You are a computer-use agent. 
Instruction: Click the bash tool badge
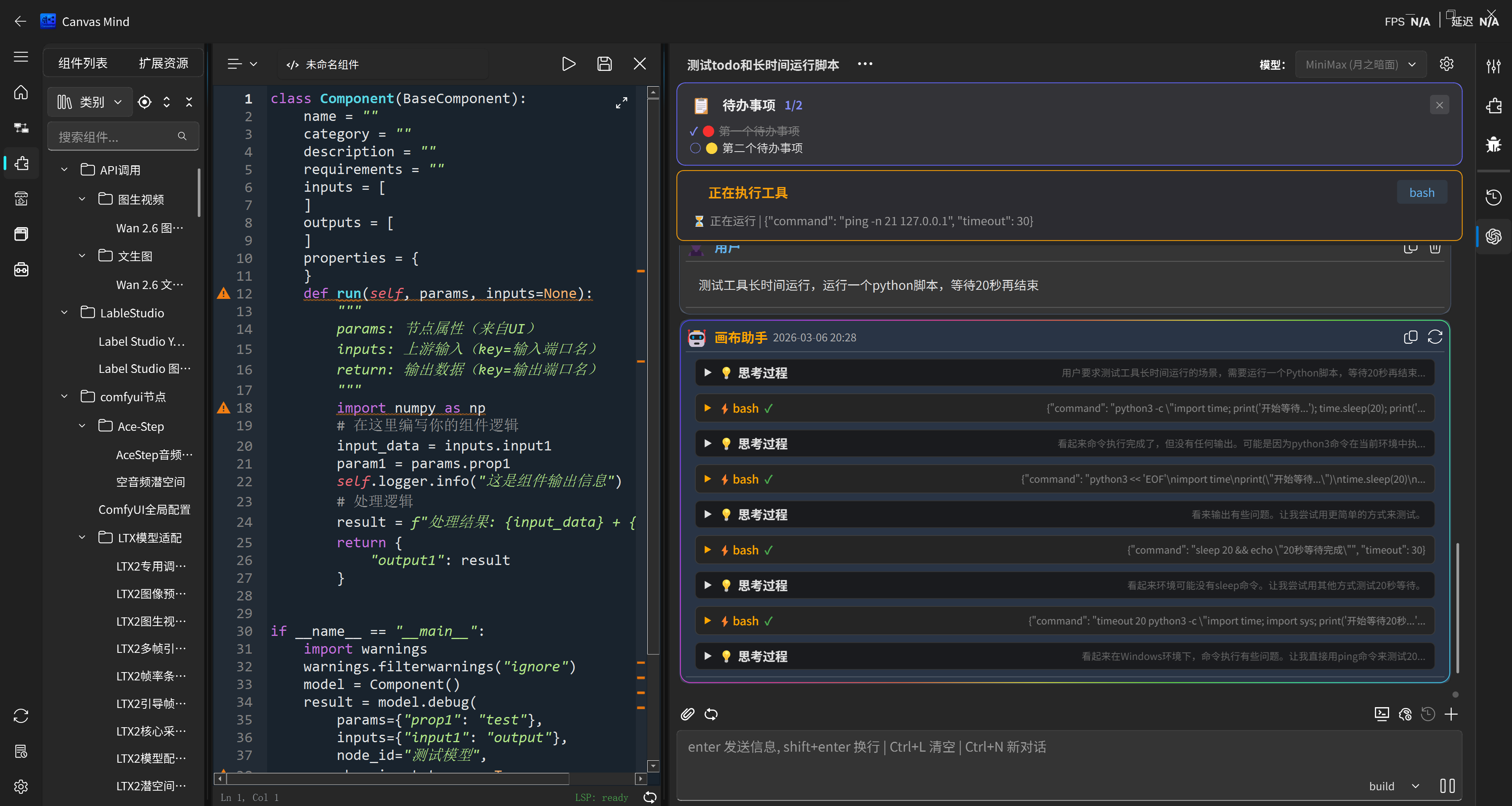coord(1421,193)
